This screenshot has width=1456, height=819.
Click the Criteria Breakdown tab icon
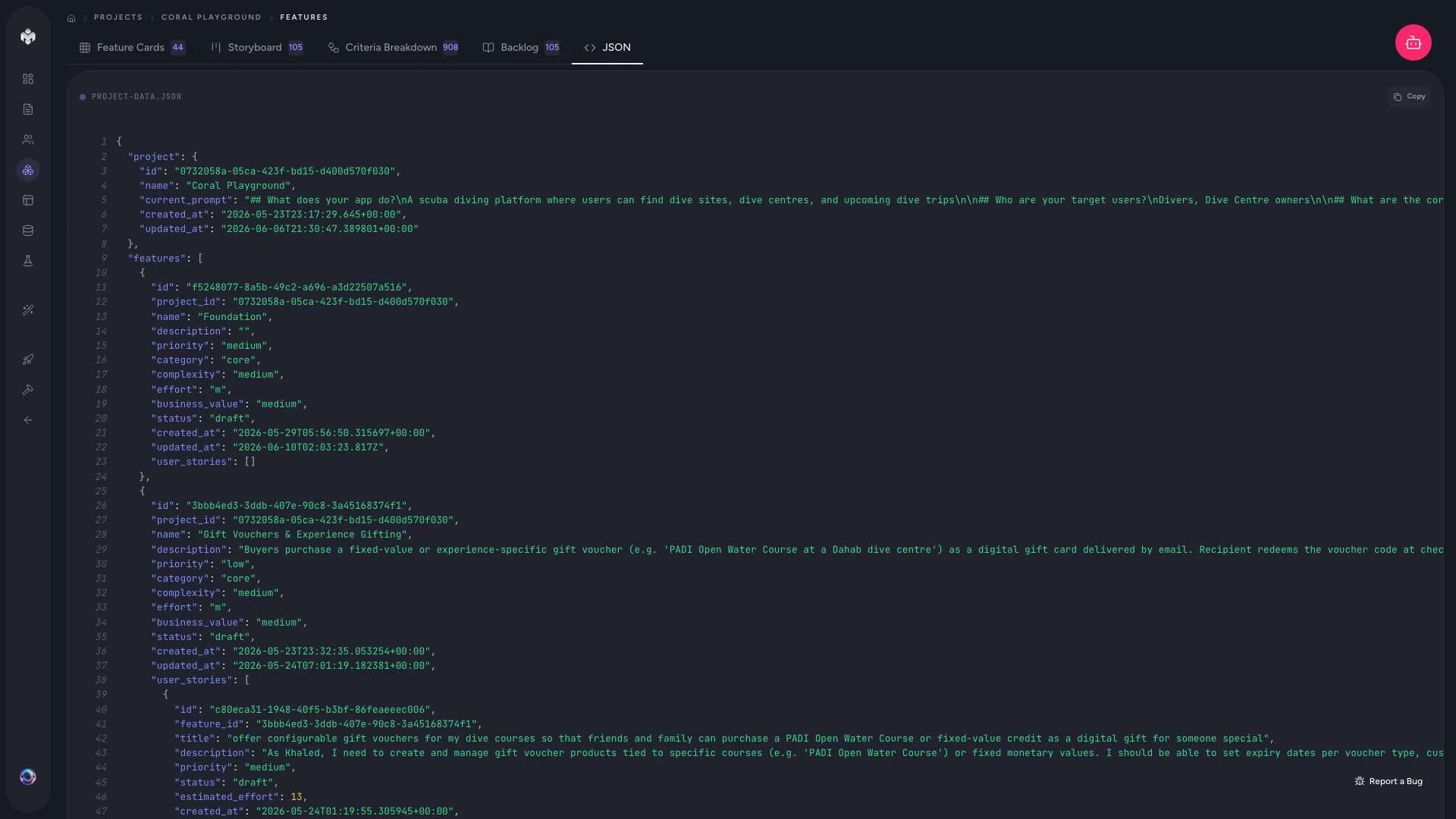click(334, 48)
